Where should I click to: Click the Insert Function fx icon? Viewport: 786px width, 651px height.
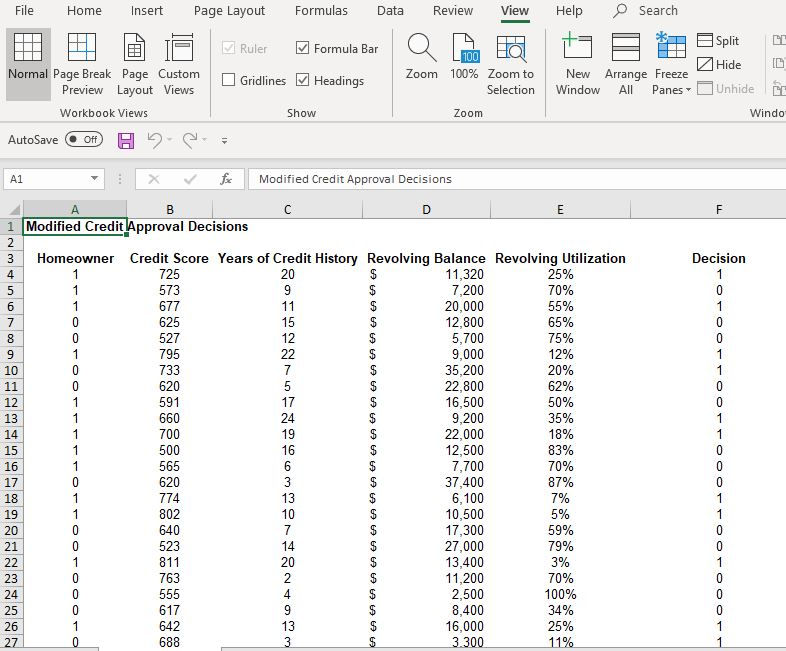click(x=226, y=179)
